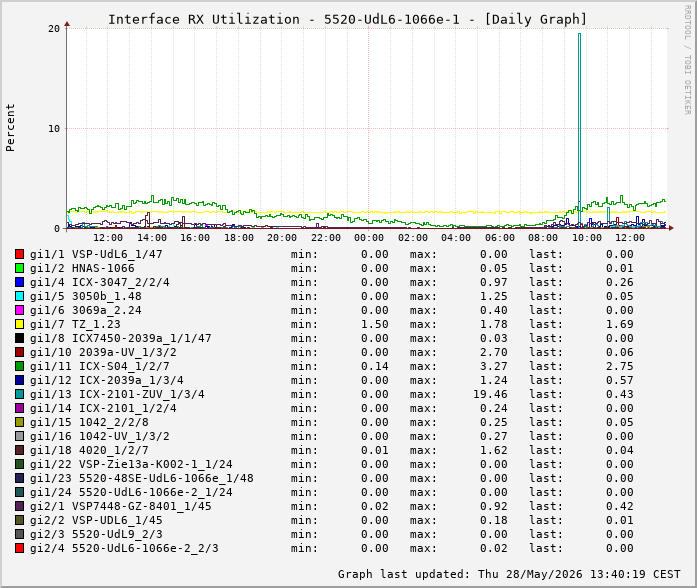
Task: Click the 00:00 time axis label
Action: 369,238
